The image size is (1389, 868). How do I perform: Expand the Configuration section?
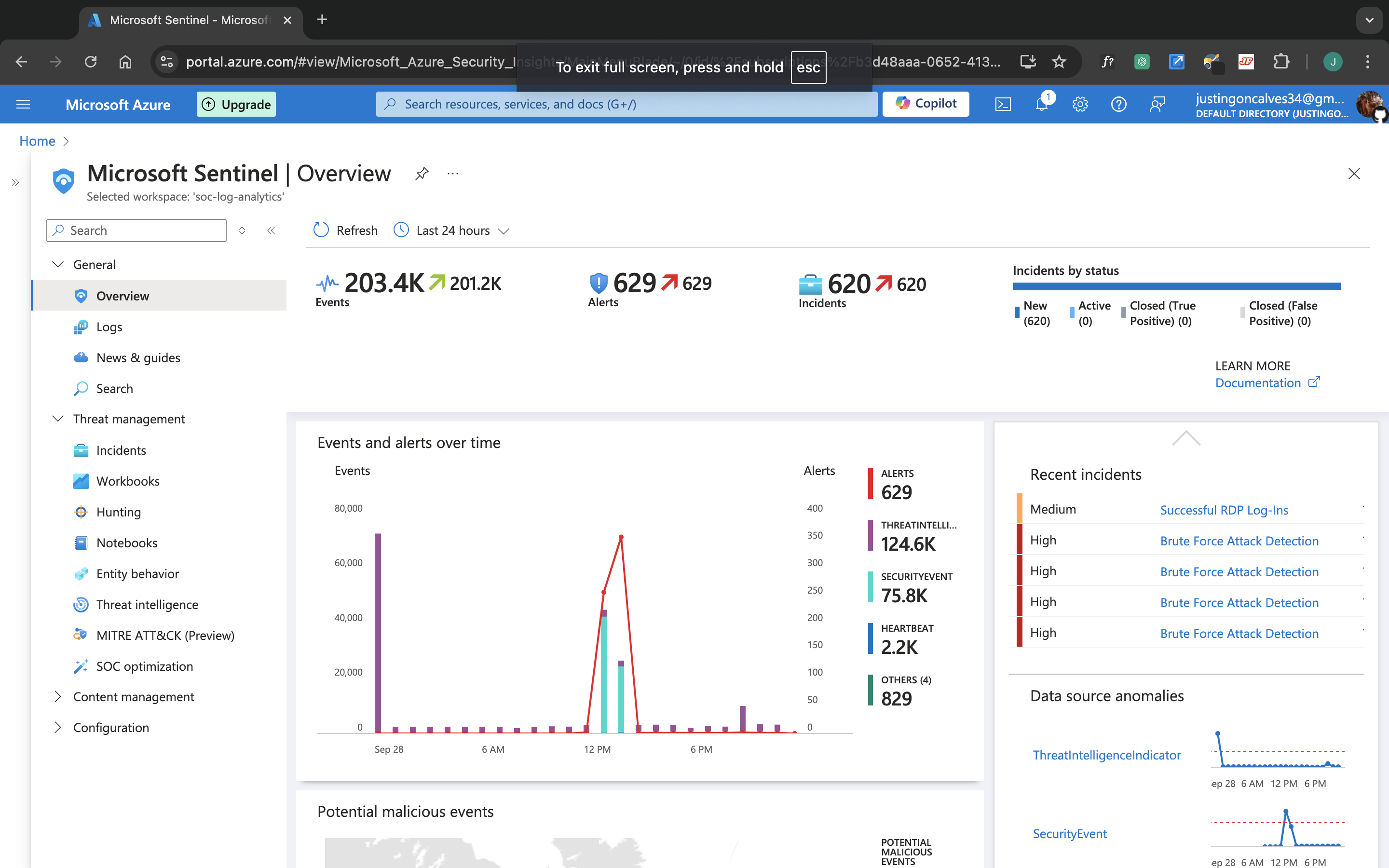[x=57, y=727]
